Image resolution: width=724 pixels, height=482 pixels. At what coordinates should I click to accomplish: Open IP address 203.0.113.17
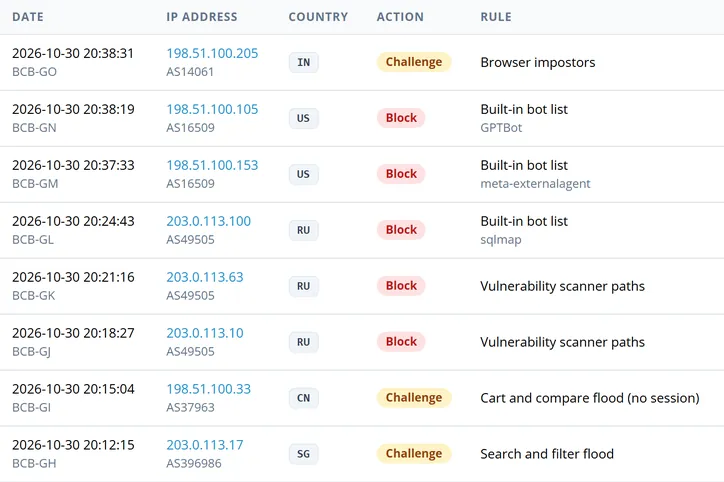tap(205, 445)
